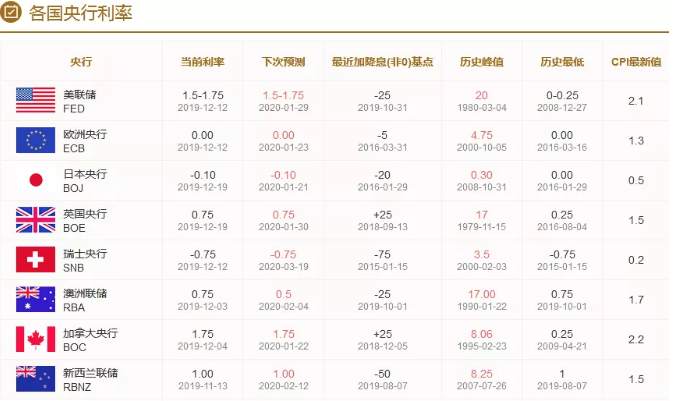Click the New Zealand flag icon
The image size is (685, 401).
pyautogui.click(x=35, y=379)
